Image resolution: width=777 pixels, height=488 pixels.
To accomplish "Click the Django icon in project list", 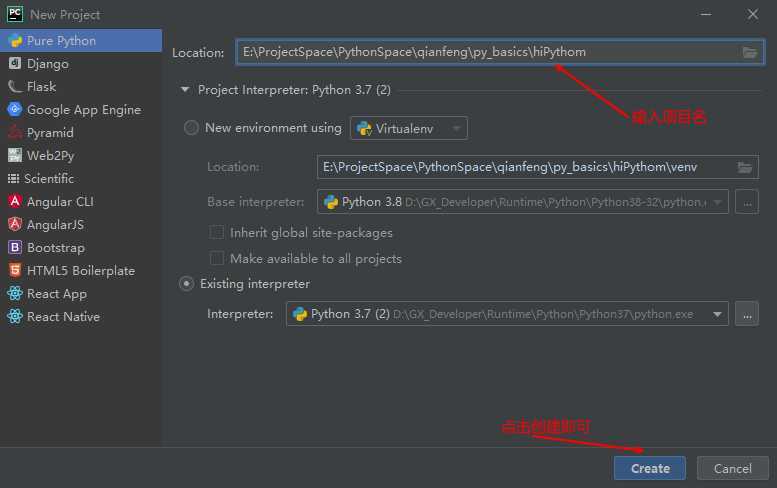I will point(15,63).
